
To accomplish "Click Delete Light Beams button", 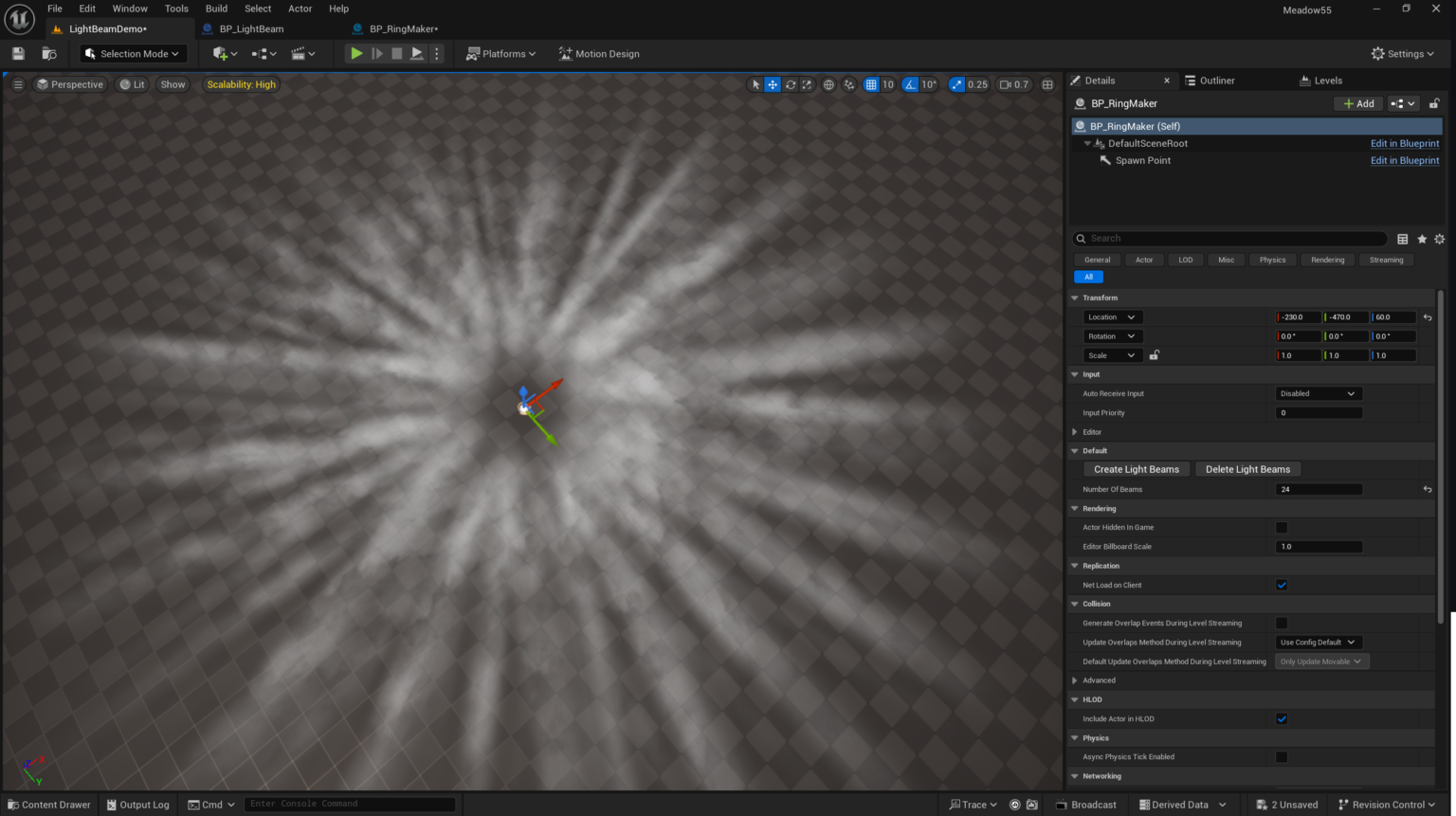I will point(1247,469).
